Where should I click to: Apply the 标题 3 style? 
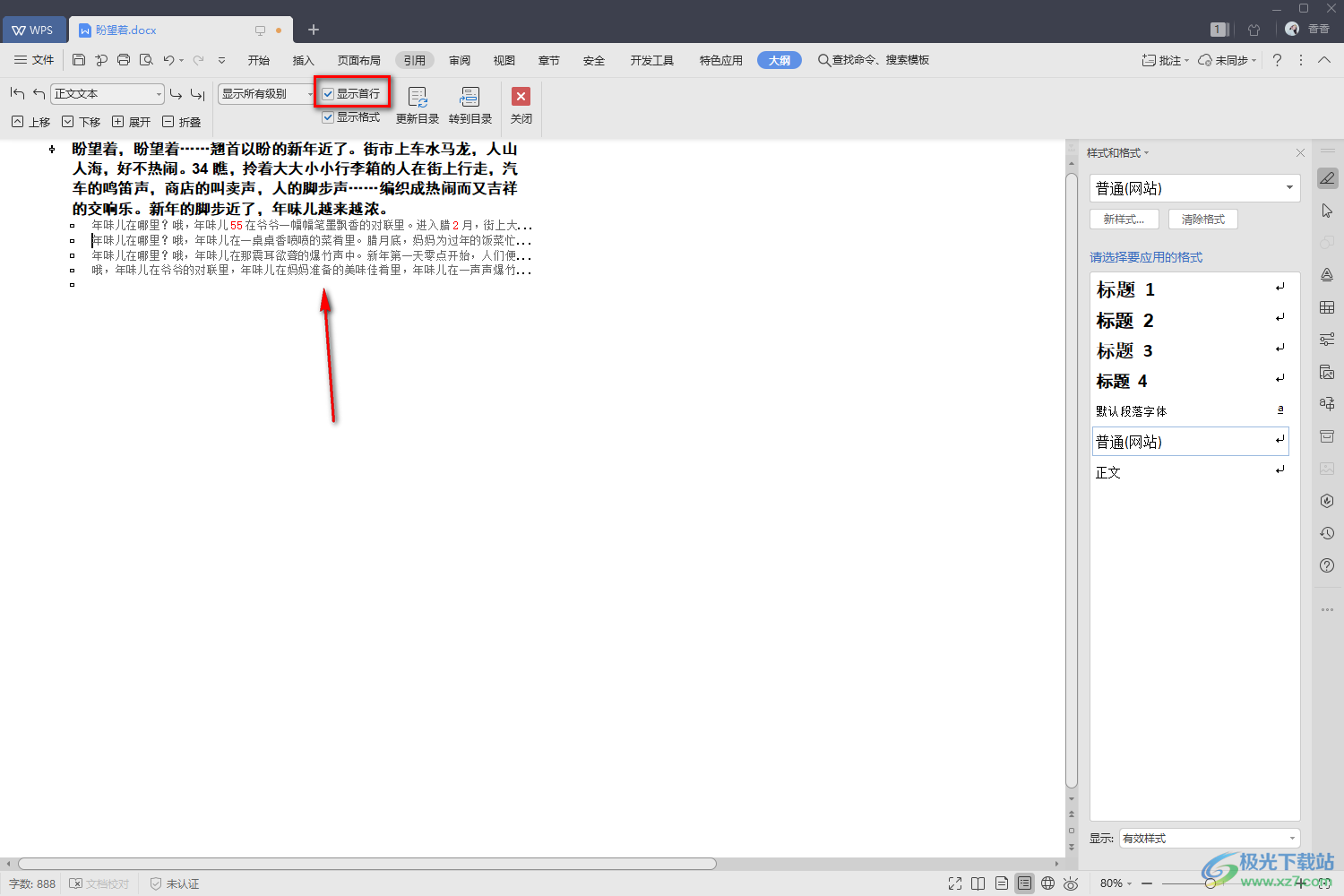[x=1191, y=350]
